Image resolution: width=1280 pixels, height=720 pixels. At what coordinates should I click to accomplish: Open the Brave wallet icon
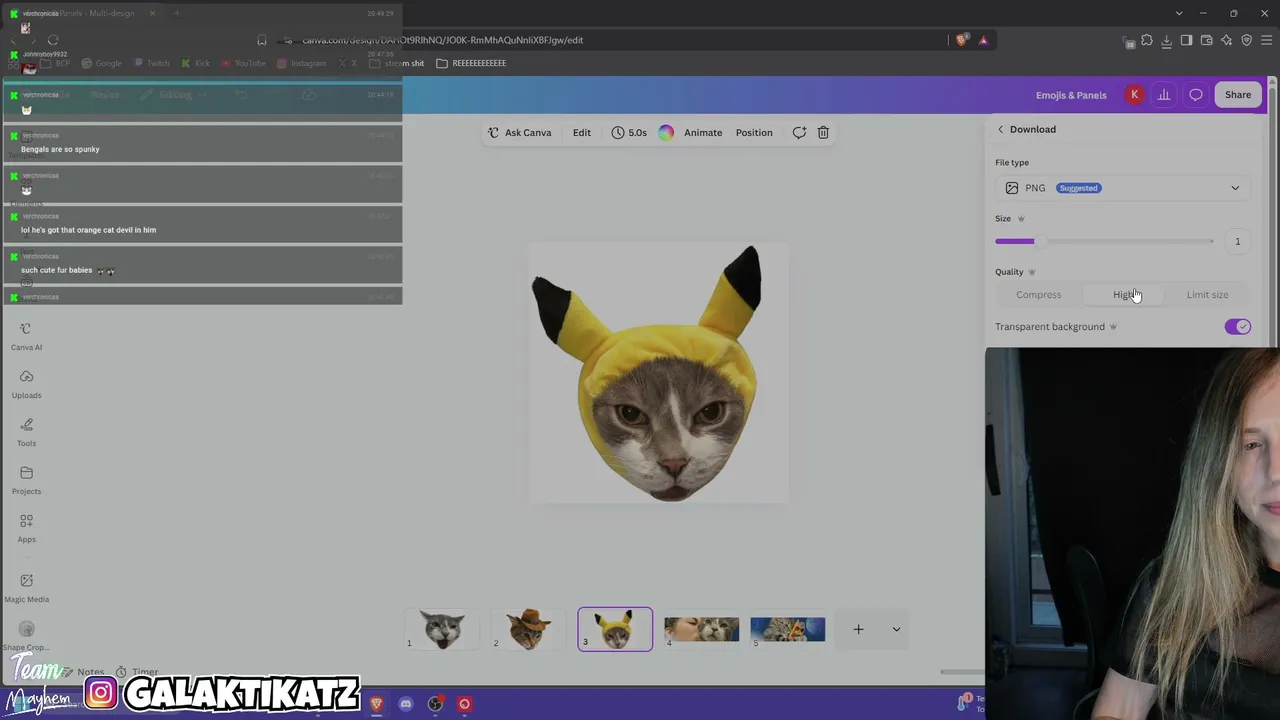[x=1206, y=40]
